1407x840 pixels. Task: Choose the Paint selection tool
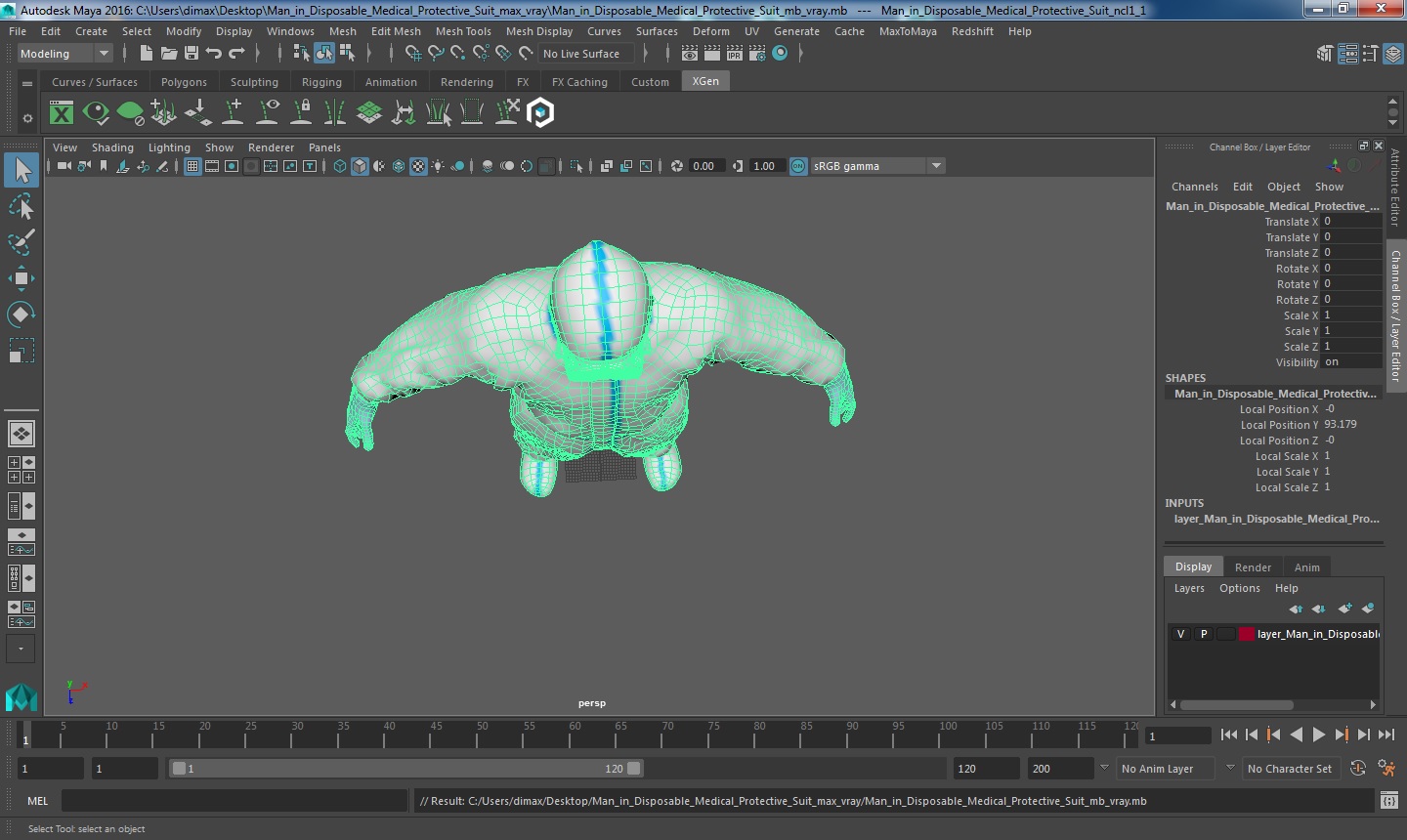21,241
